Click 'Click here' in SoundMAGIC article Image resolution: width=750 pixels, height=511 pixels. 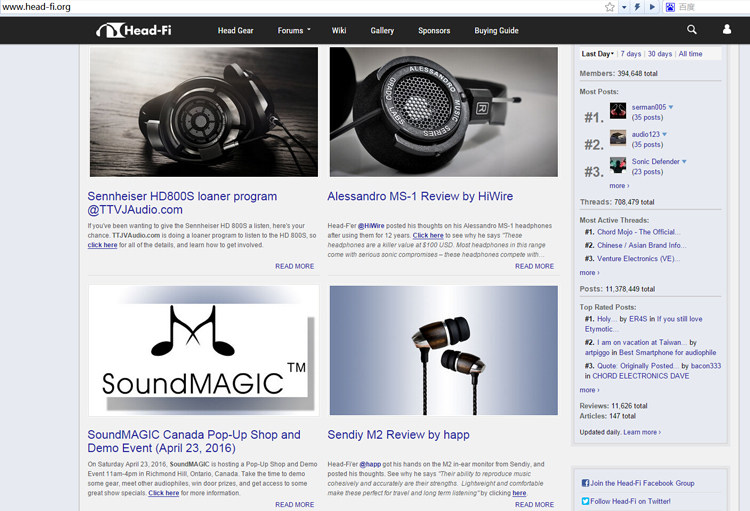point(164,493)
